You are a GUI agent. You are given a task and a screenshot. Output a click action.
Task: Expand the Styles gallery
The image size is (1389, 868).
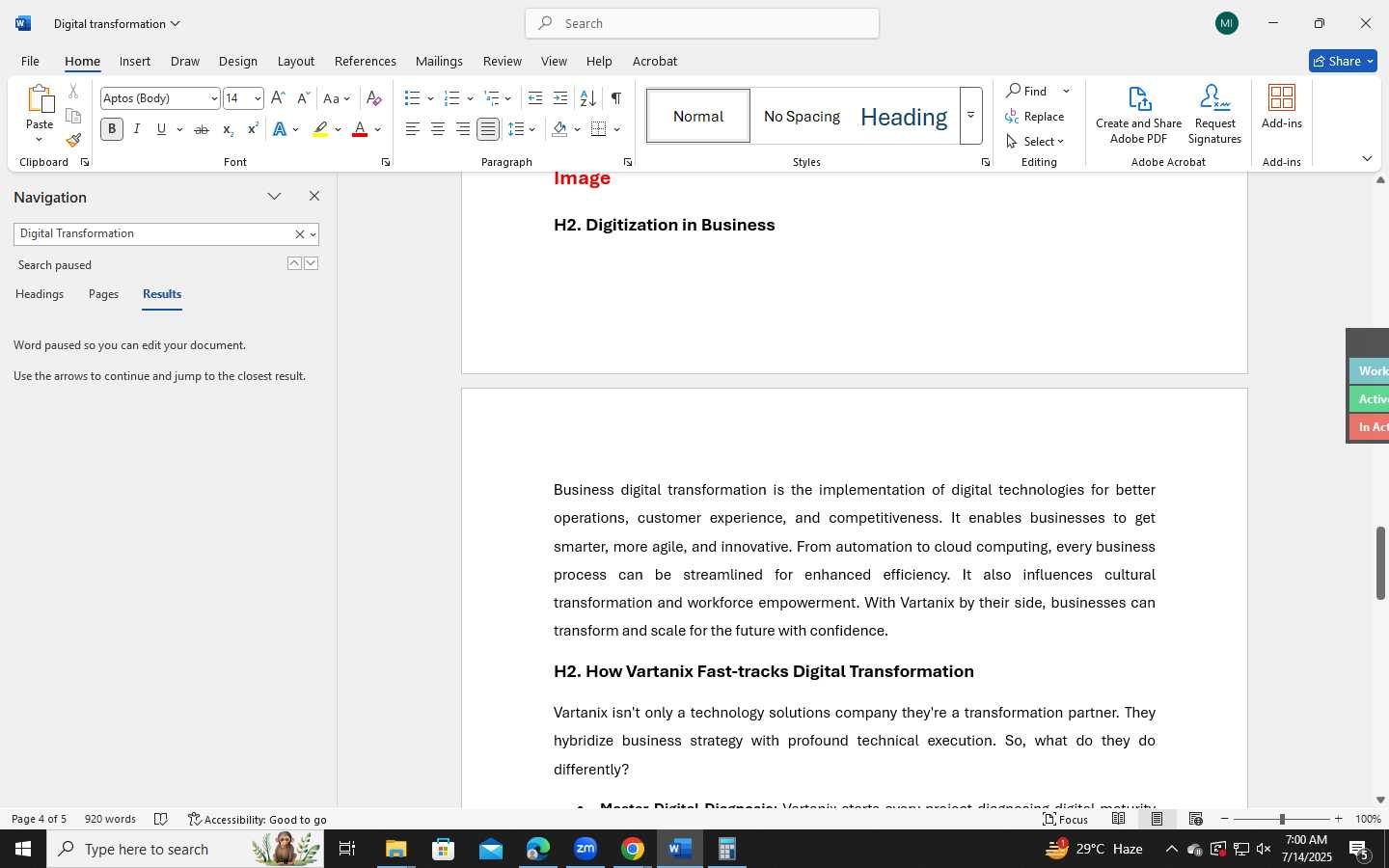point(971,116)
